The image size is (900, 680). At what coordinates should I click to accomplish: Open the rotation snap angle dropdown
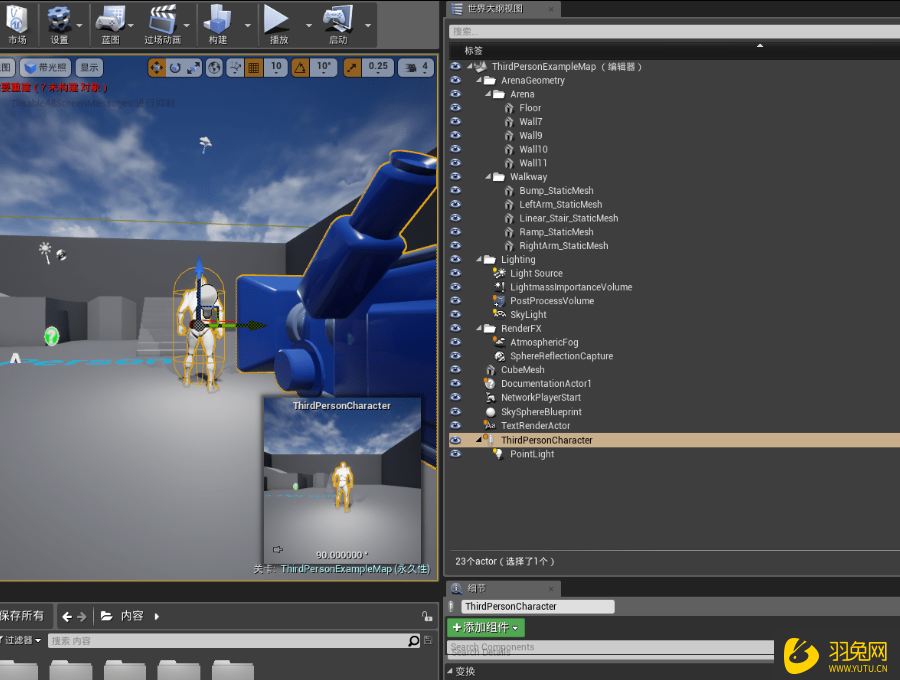324,68
